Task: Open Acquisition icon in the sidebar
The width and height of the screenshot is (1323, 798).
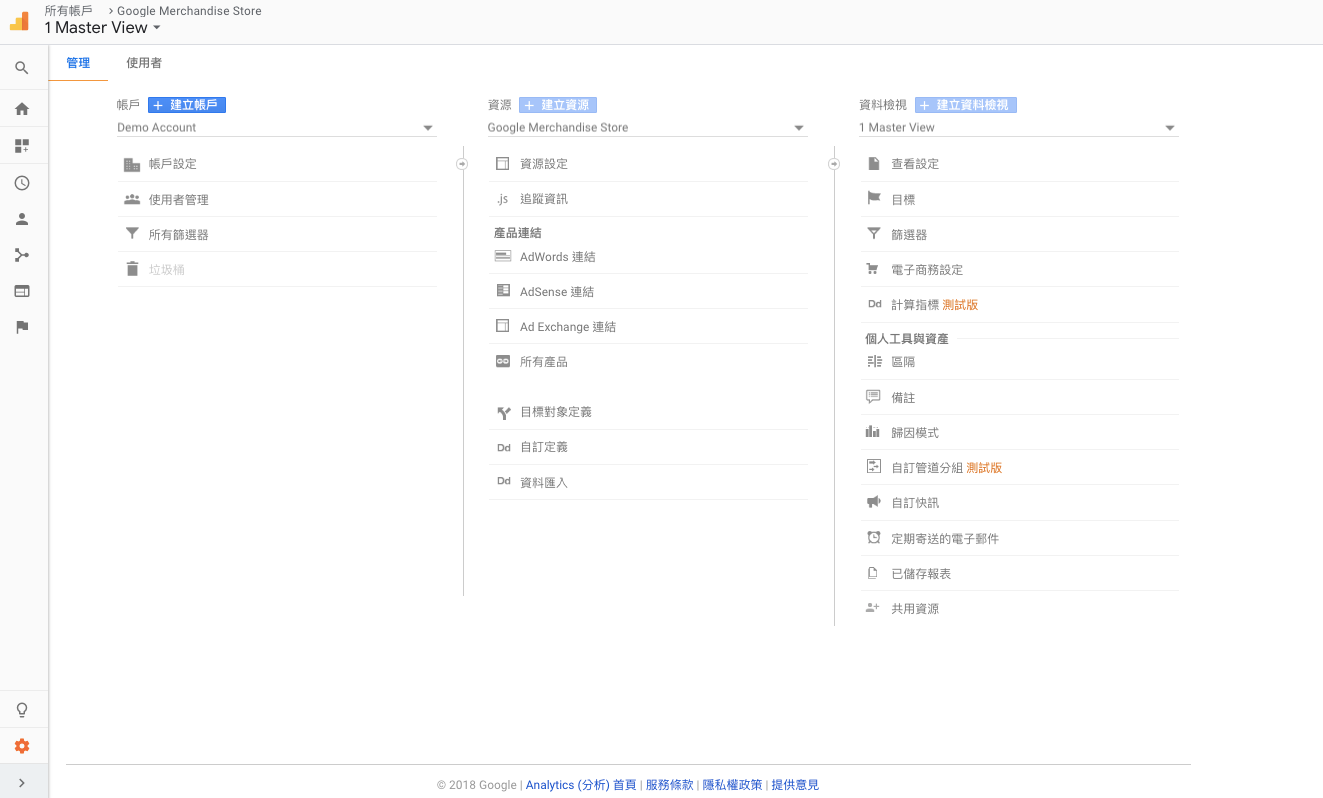Action: pos(22,255)
